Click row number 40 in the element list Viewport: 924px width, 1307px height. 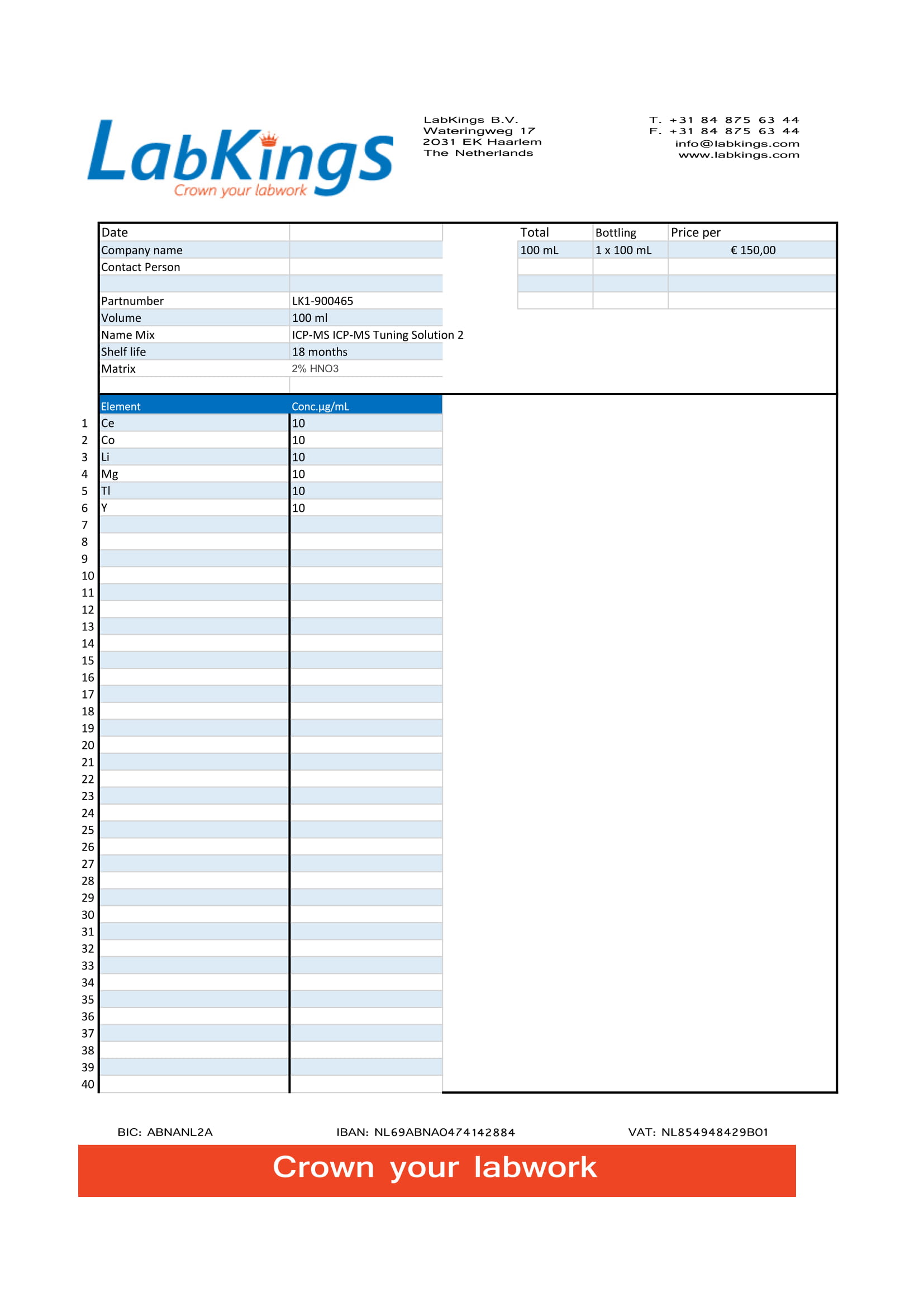[88, 1085]
